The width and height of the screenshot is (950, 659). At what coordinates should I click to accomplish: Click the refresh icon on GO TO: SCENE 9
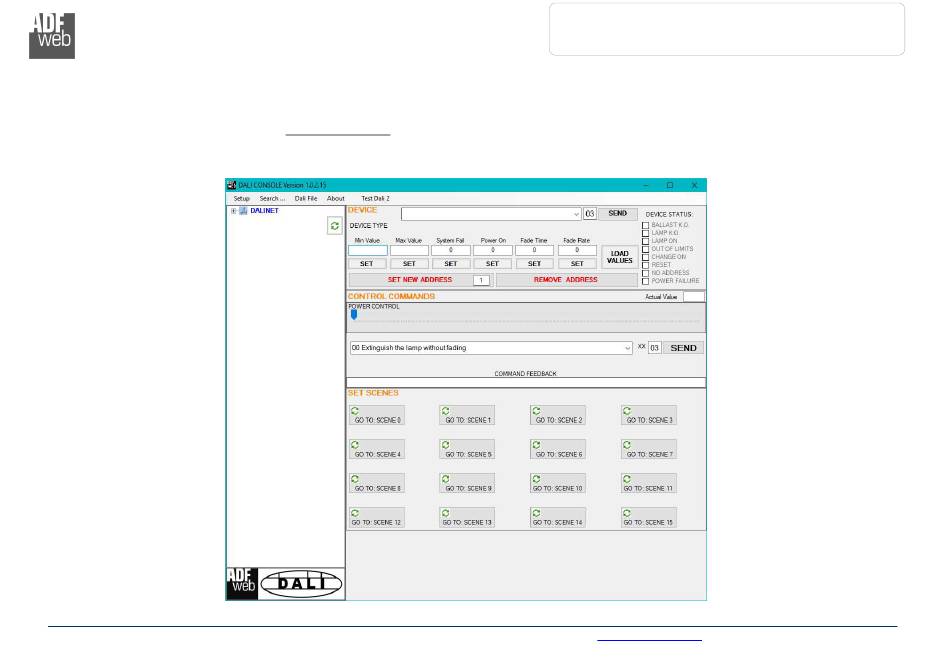tap(445, 479)
